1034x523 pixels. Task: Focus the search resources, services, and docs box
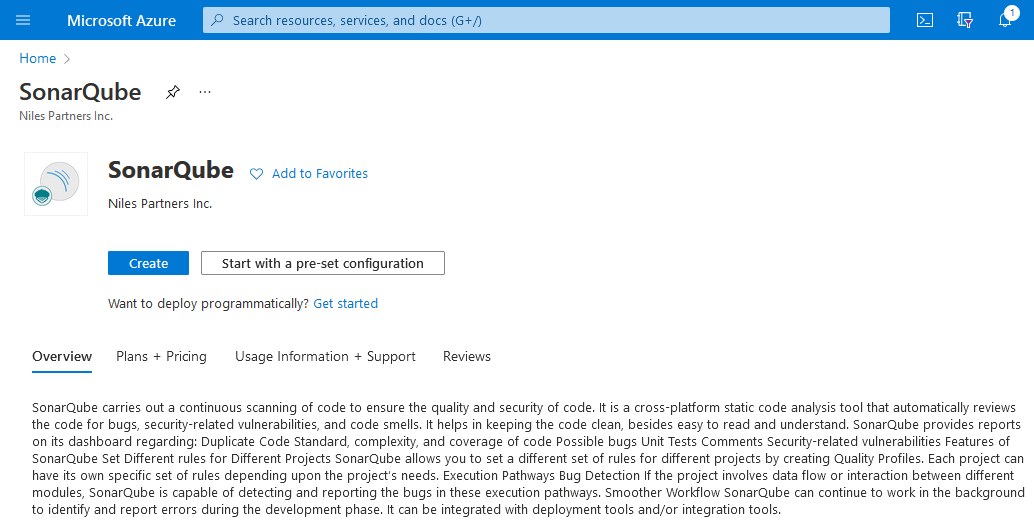[x=546, y=20]
